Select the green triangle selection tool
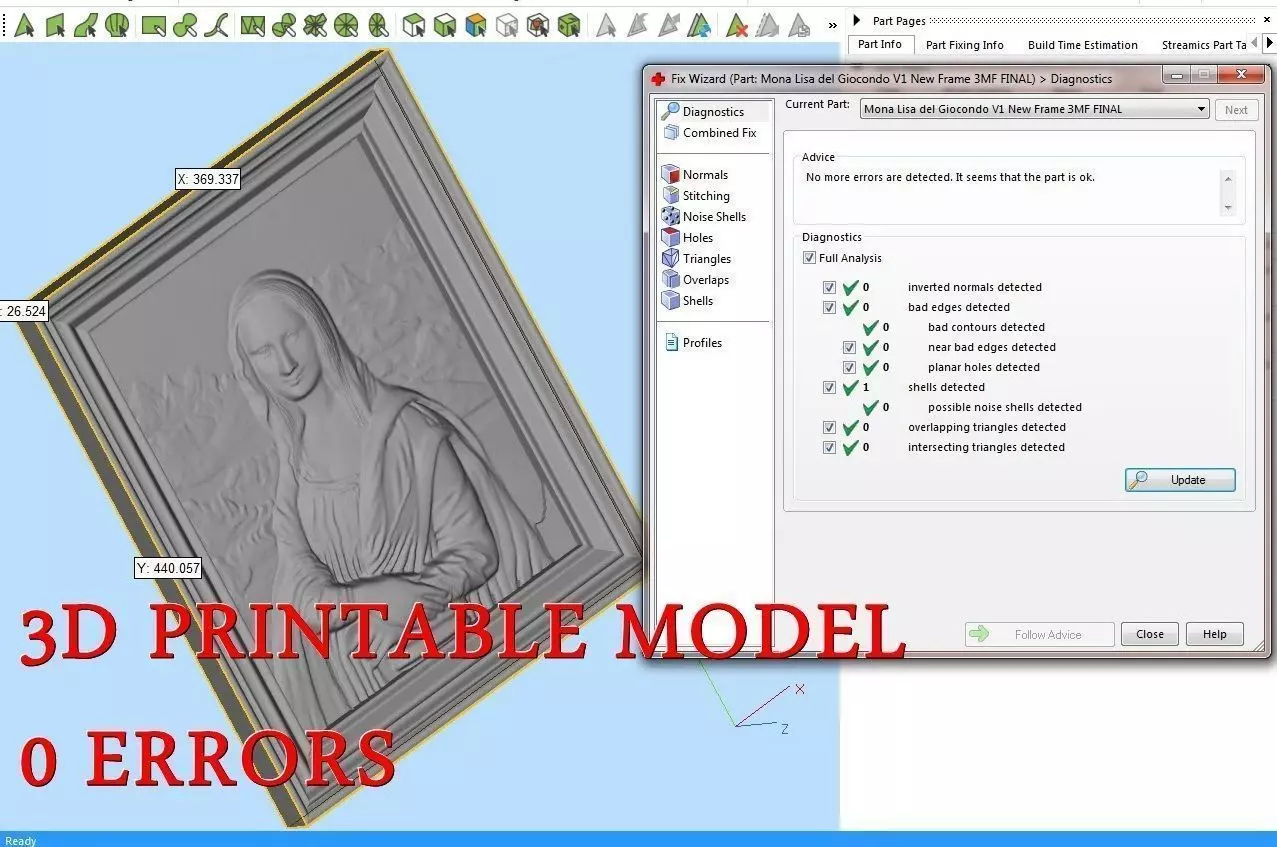The image size is (1277, 847). click(24, 25)
